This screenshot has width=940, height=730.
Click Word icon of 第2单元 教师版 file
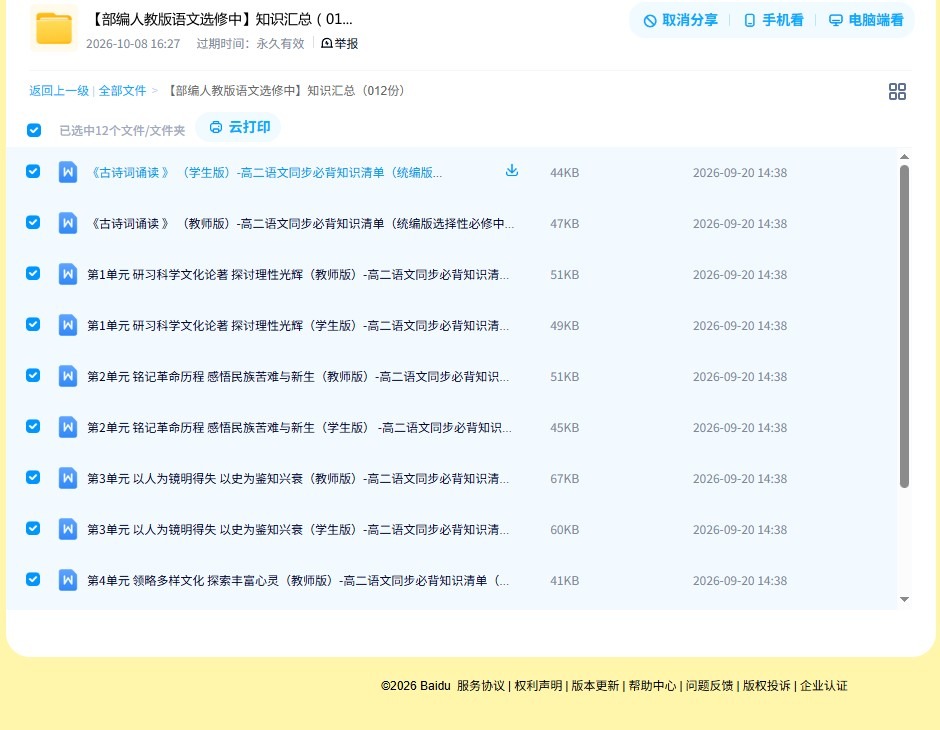point(68,376)
